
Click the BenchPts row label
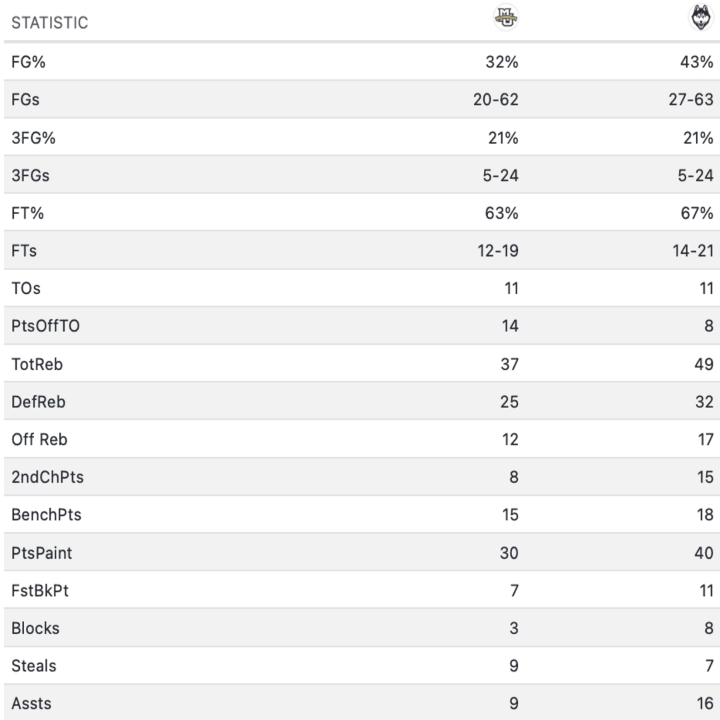(47, 515)
